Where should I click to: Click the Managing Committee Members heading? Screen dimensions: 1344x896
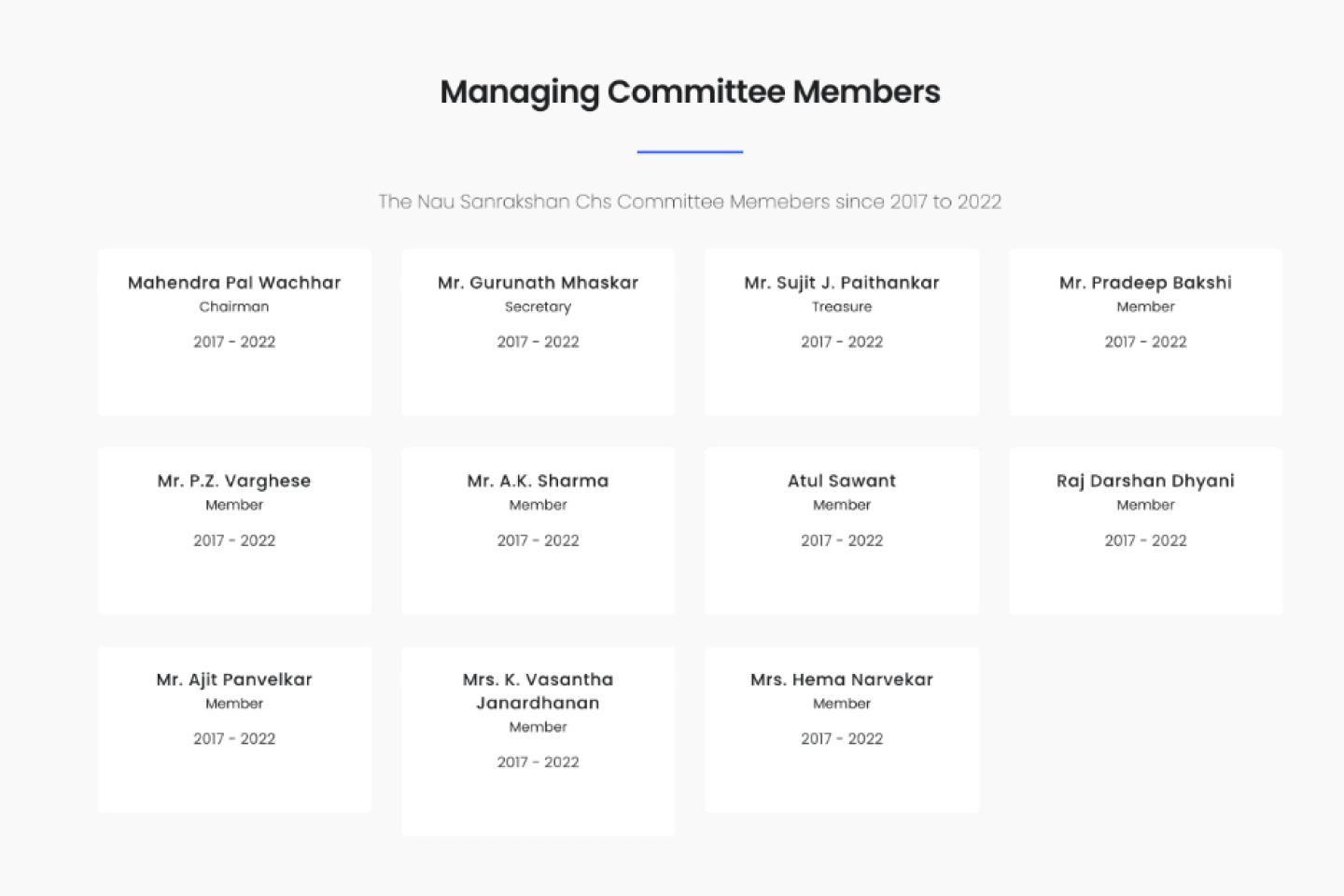[x=690, y=92]
